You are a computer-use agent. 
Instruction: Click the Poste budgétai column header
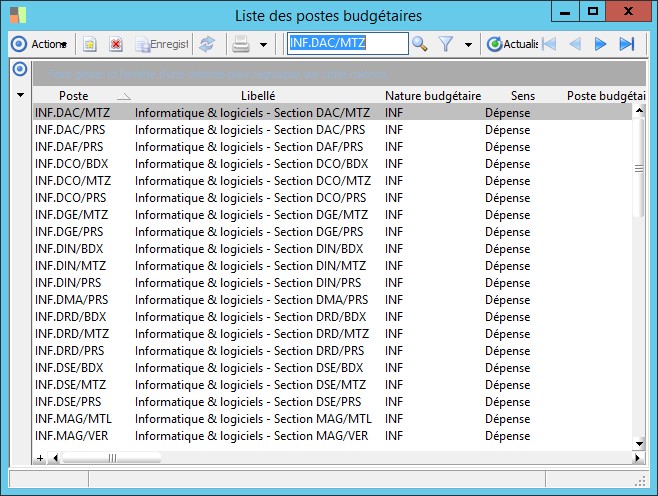pyautogui.click(x=606, y=96)
